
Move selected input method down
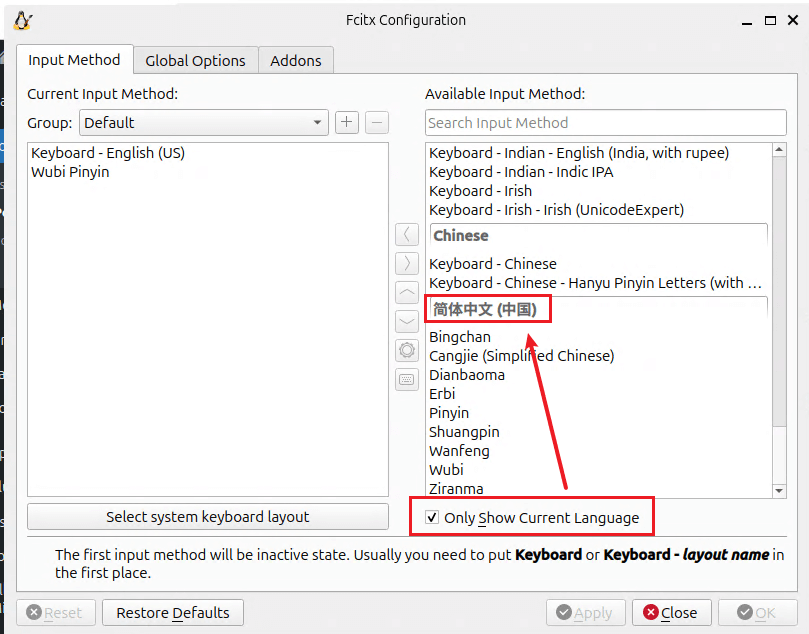point(407,321)
